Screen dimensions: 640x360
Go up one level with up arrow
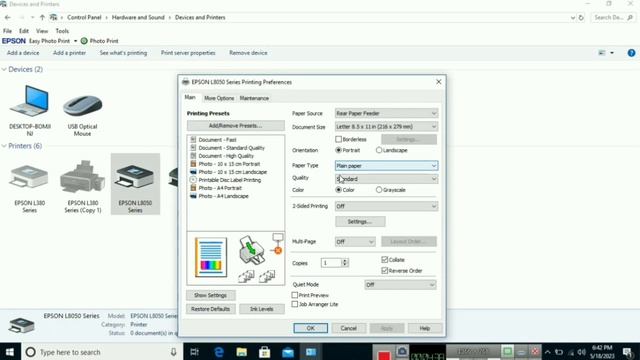click(x=42, y=18)
